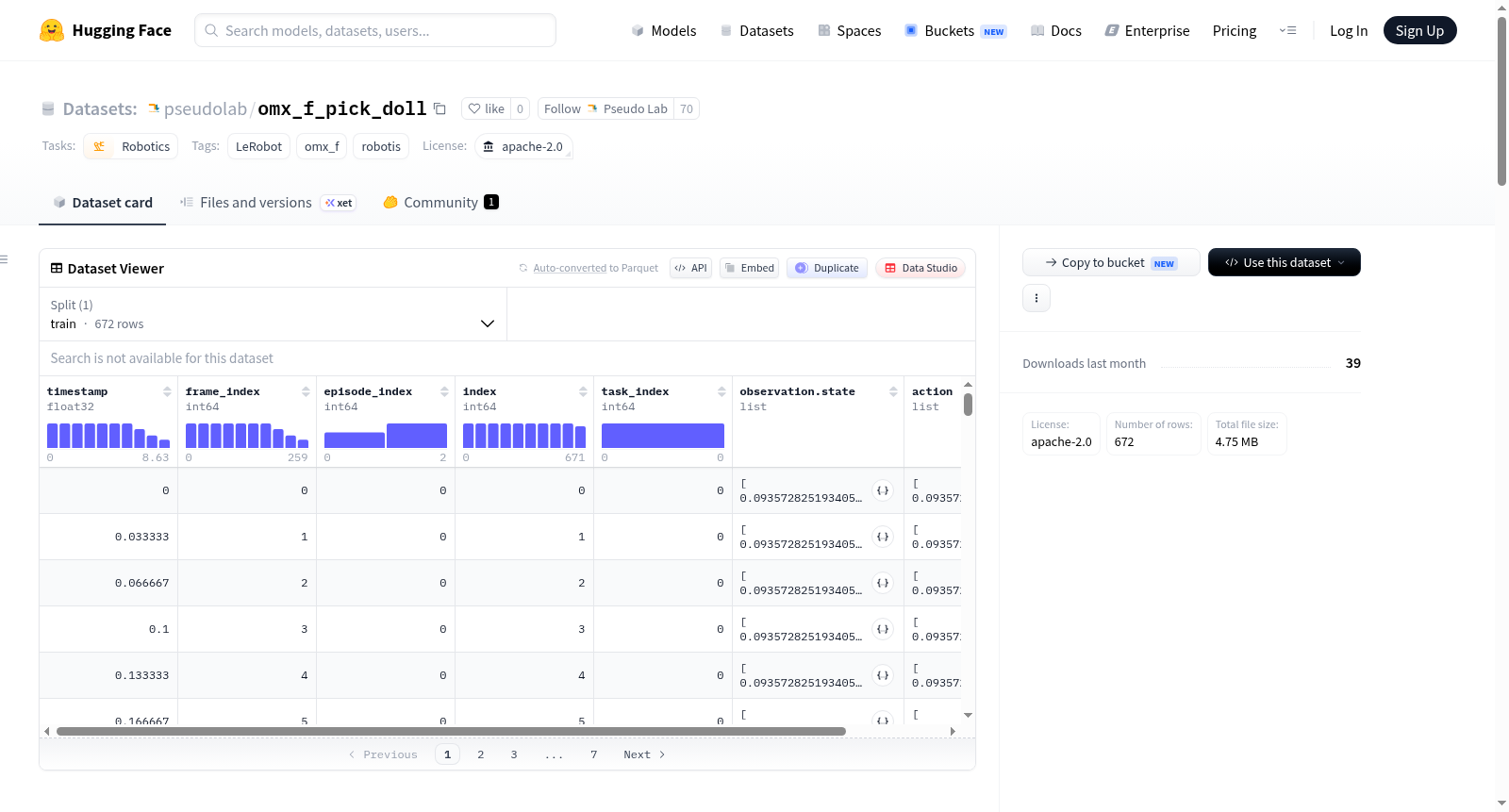Viewport: 1509px width, 812px height.
Task: Open the Data Studio icon button
Action: coord(920,268)
